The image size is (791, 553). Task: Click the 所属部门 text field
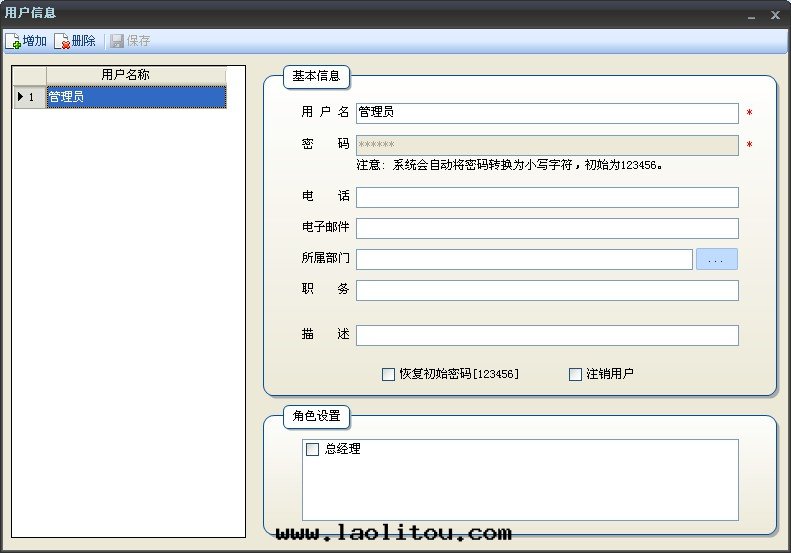pyautogui.click(x=523, y=259)
